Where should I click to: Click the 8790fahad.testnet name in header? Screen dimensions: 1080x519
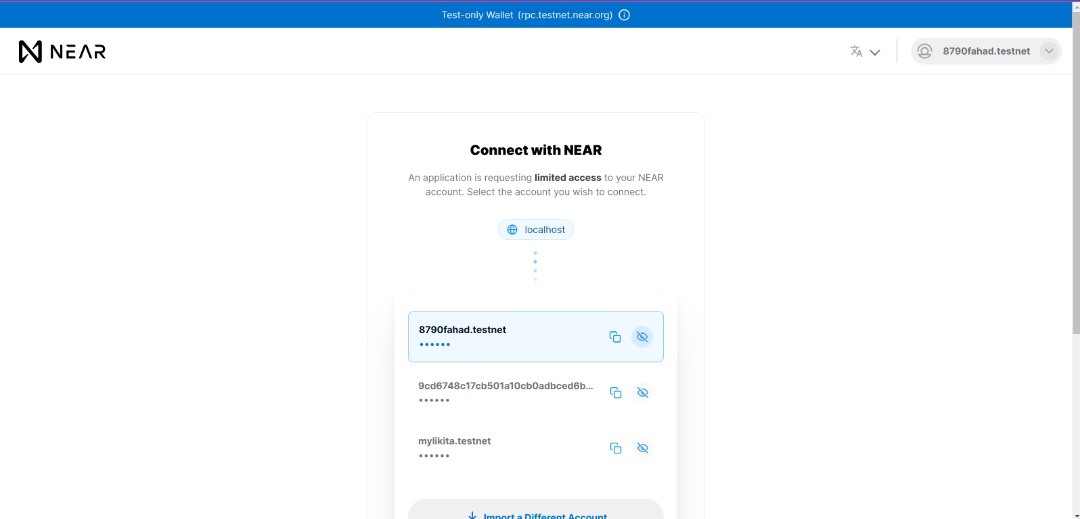pyautogui.click(x=986, y=52)
